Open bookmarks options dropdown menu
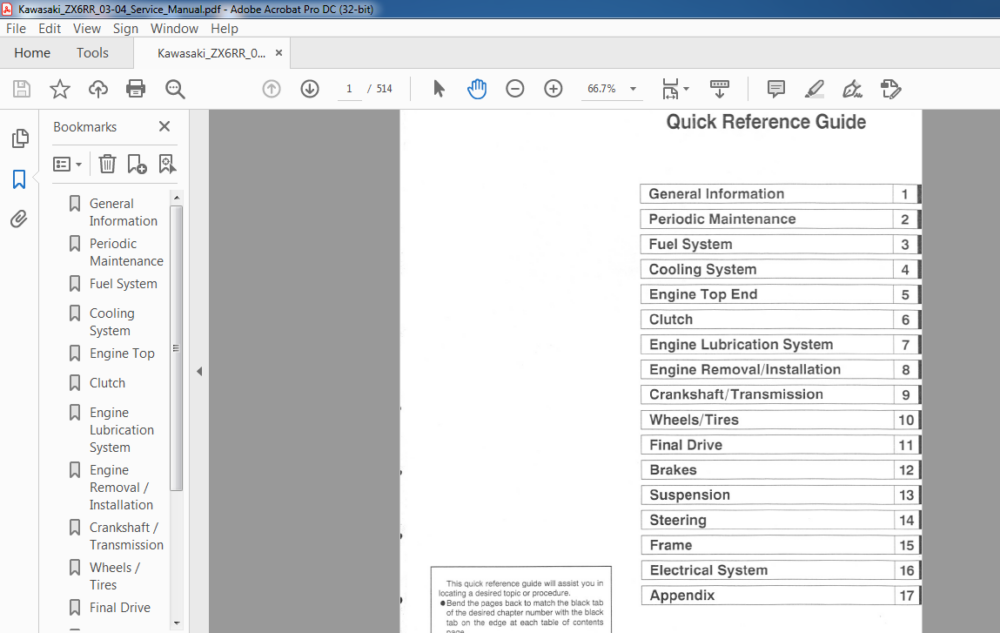Screen dimensions: 1000x633 click(68, 164)
